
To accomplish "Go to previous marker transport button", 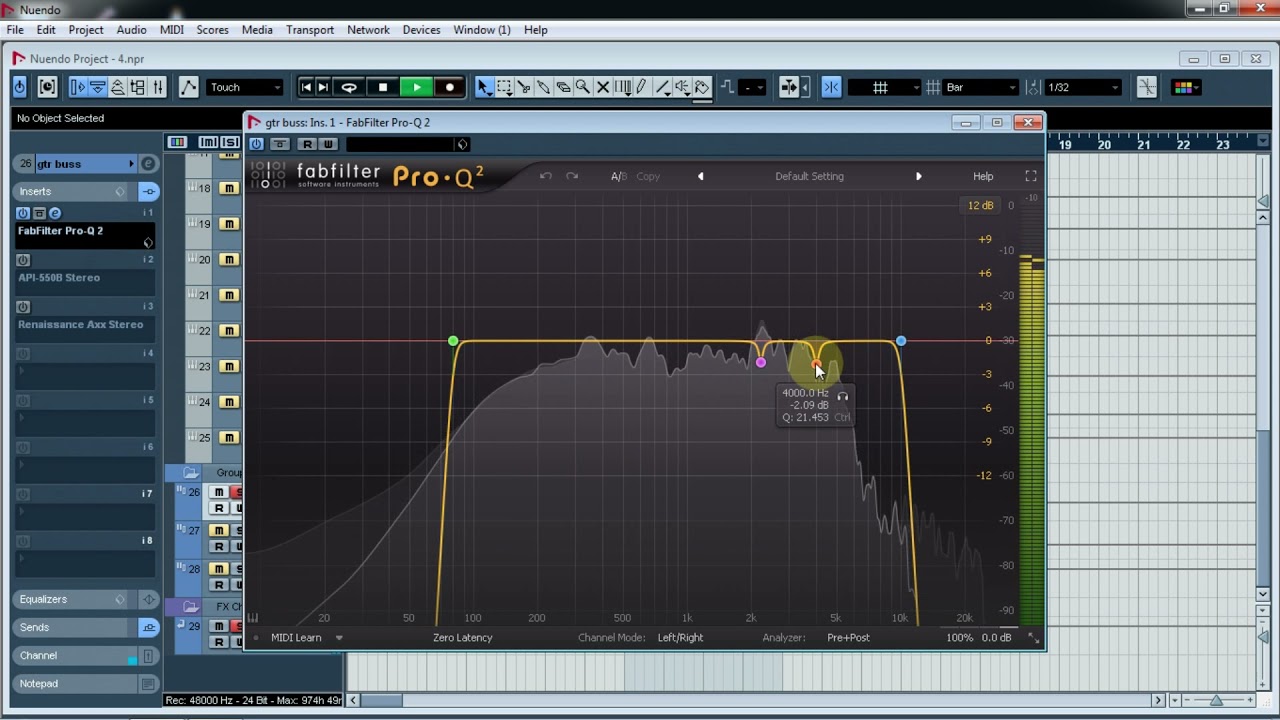I will coord(306,87).
